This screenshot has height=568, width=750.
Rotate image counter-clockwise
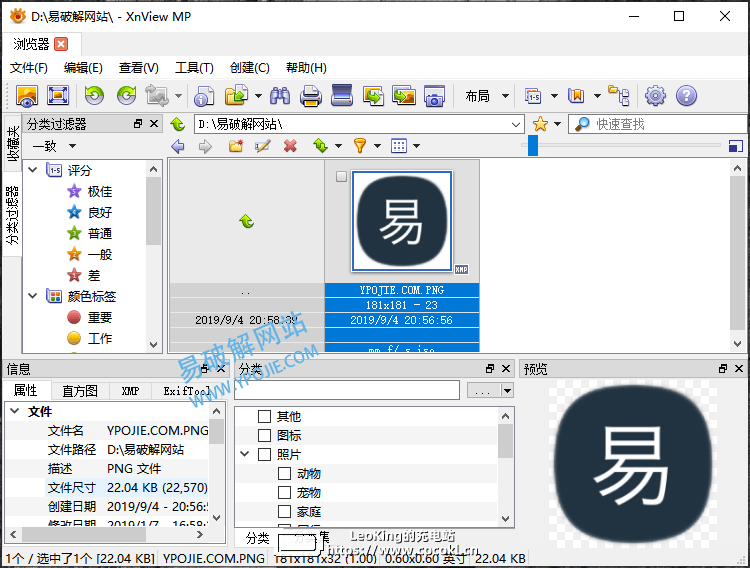point(94,96)
